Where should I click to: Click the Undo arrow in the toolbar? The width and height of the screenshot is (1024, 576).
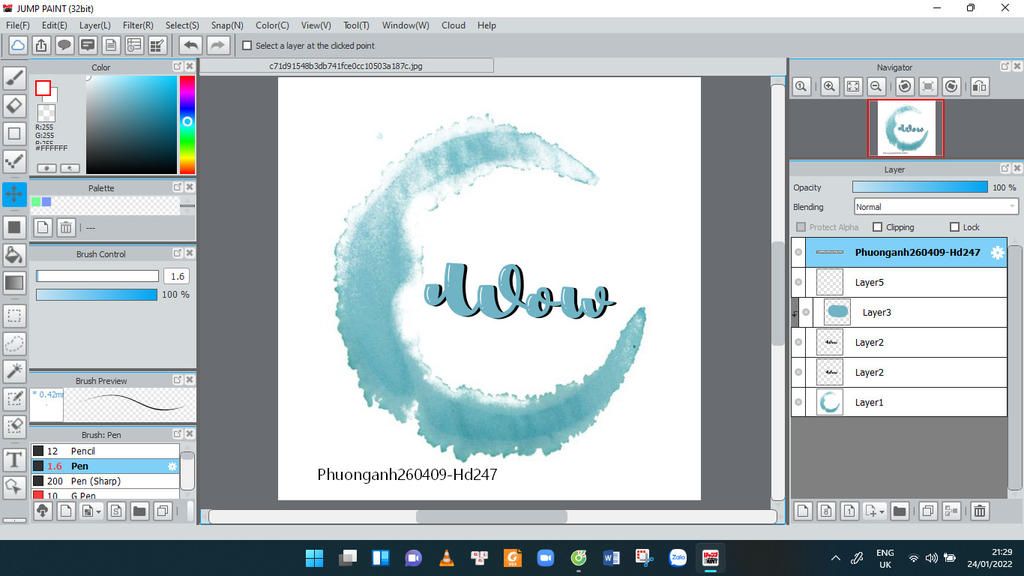point(191,45)
